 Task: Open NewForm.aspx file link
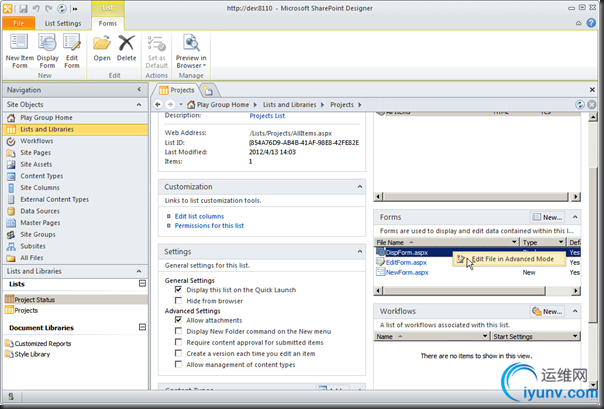(407, 272)
